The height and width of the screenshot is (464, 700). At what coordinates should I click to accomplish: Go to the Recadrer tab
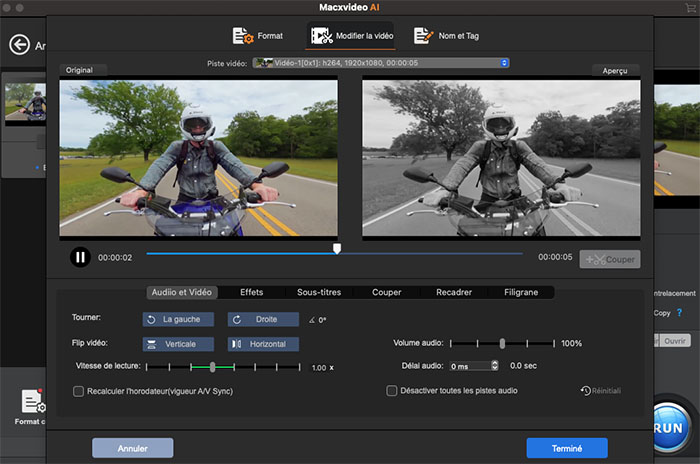[x=454, y=292]
